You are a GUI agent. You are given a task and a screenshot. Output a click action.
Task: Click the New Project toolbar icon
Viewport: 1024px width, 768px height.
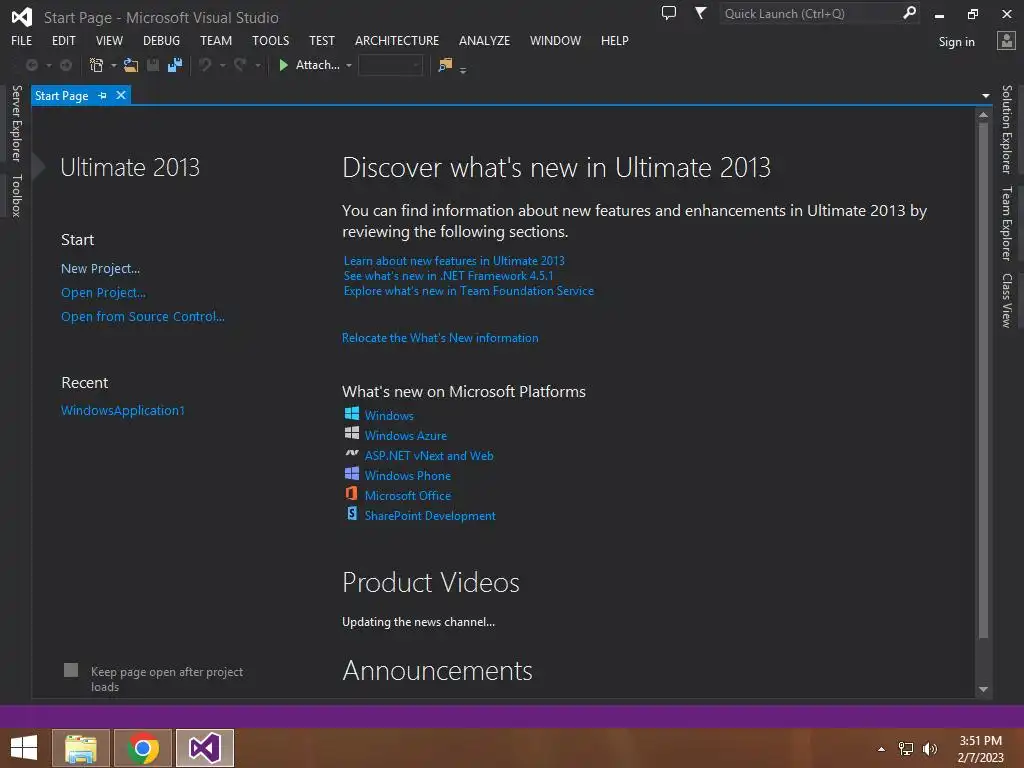click(97, 65)
